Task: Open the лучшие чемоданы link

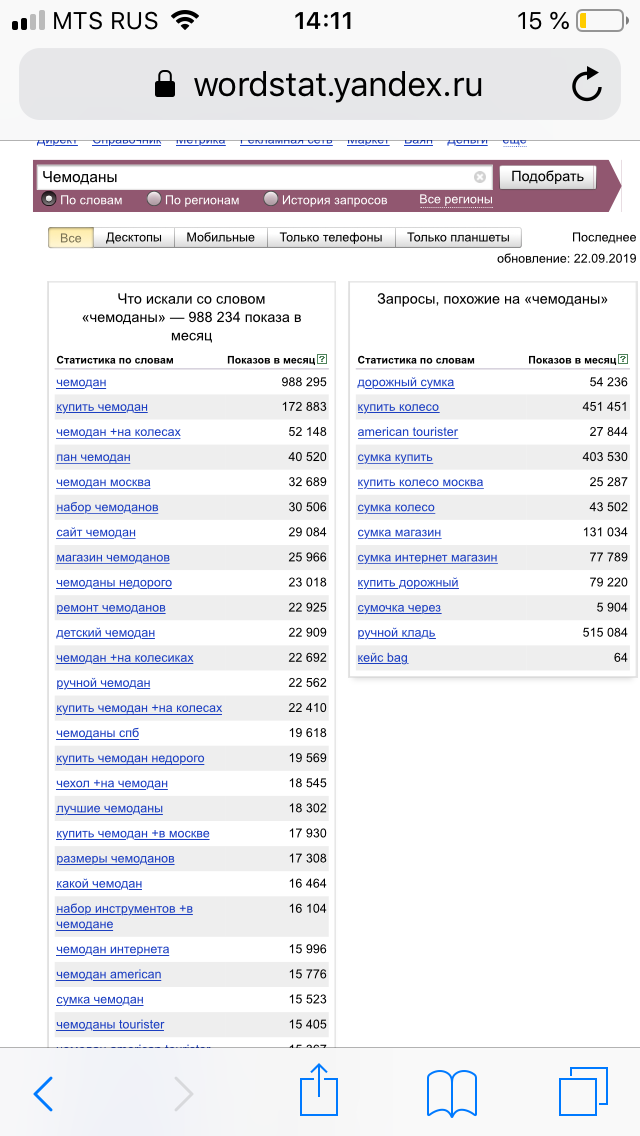Action: coord(109,809)
